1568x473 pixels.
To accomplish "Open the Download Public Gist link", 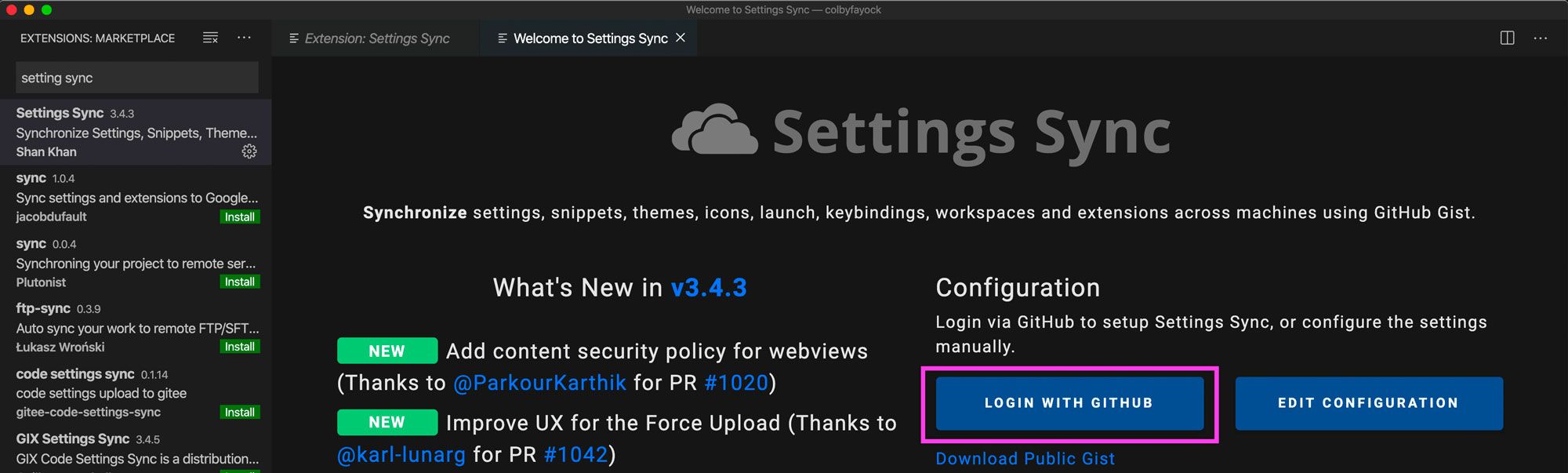I will pyautogui.click(x=1025, y=459).
